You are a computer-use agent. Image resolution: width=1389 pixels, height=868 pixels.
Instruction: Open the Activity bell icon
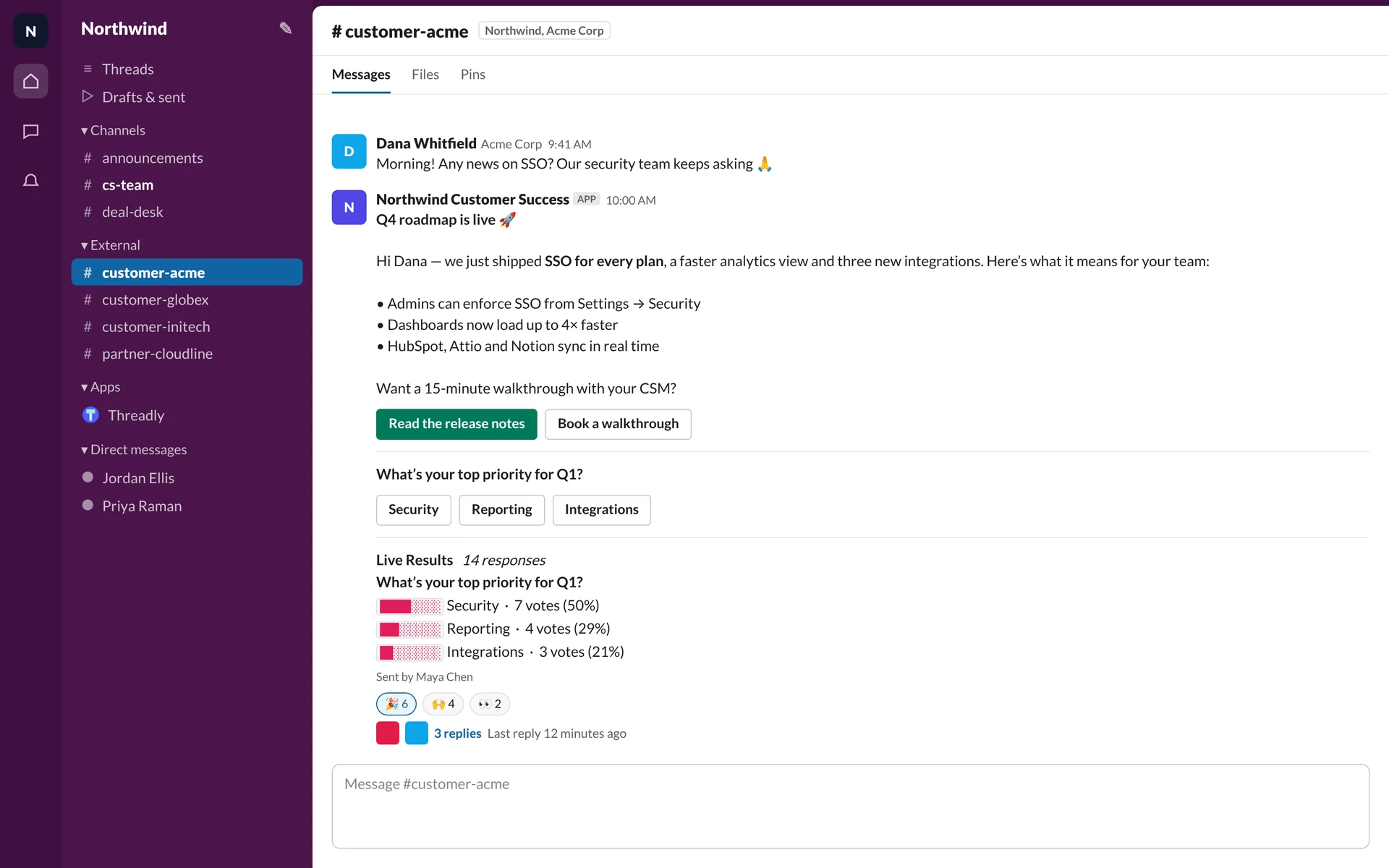click(30, 180)
